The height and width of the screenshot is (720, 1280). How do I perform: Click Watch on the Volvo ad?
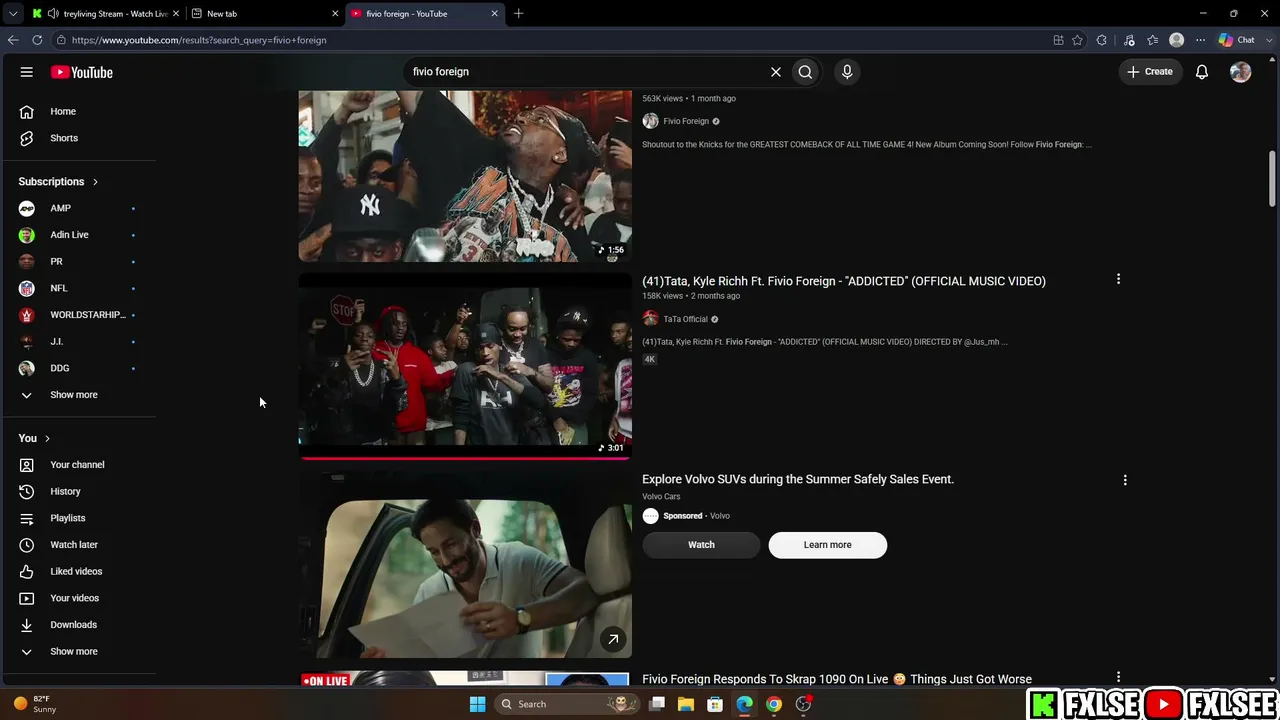point(701,545)
